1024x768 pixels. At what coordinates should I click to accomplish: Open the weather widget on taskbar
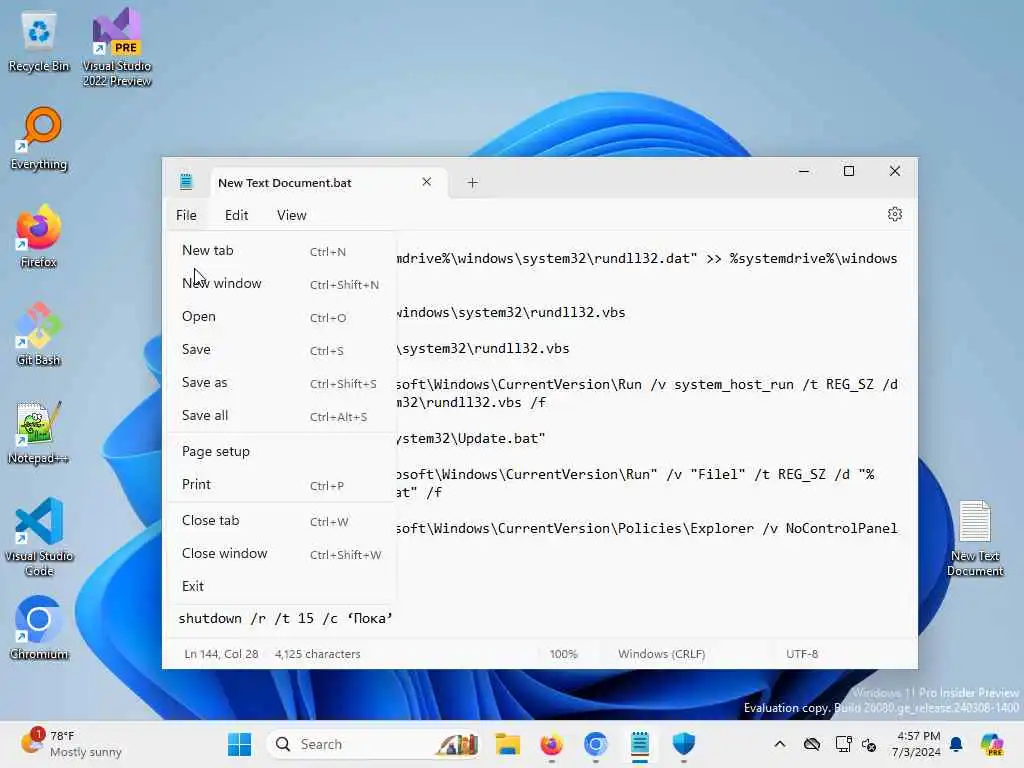pos(72,744)
